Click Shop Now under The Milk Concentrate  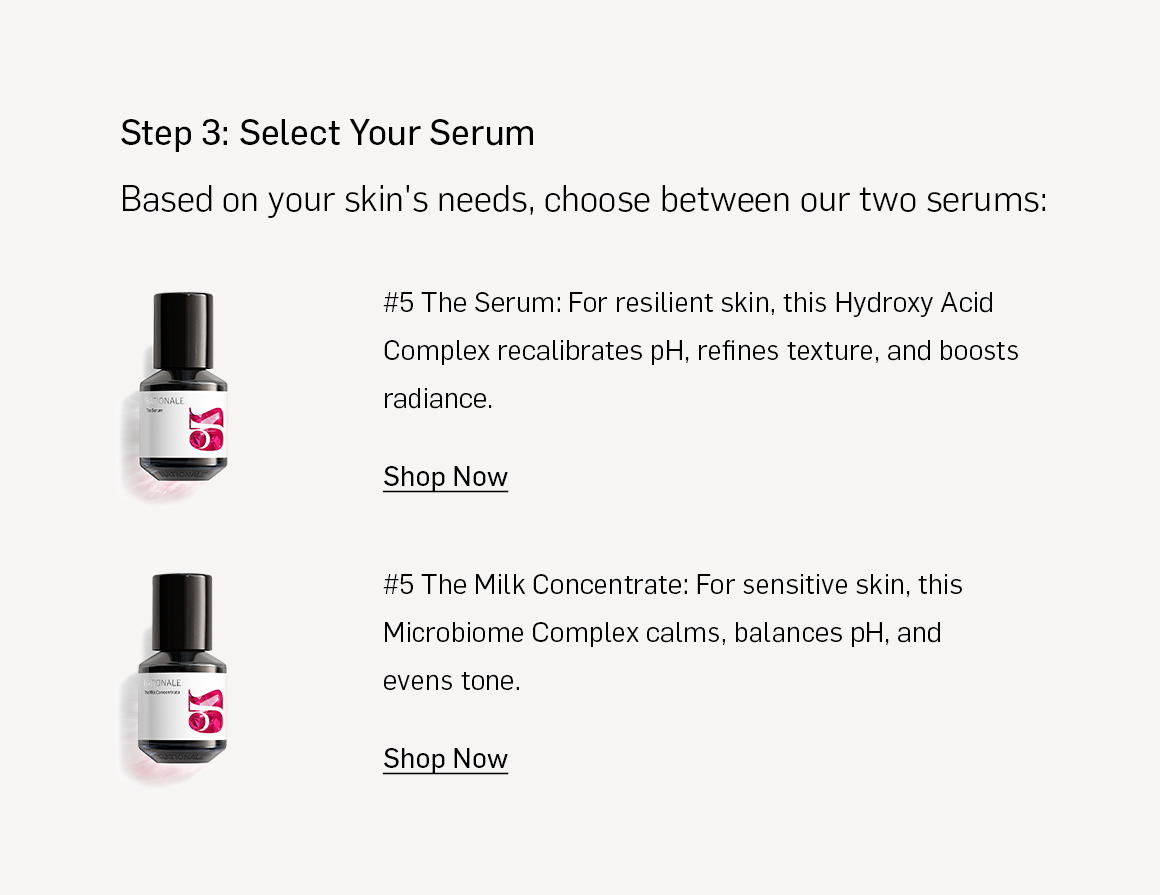(x=445, y=759)
